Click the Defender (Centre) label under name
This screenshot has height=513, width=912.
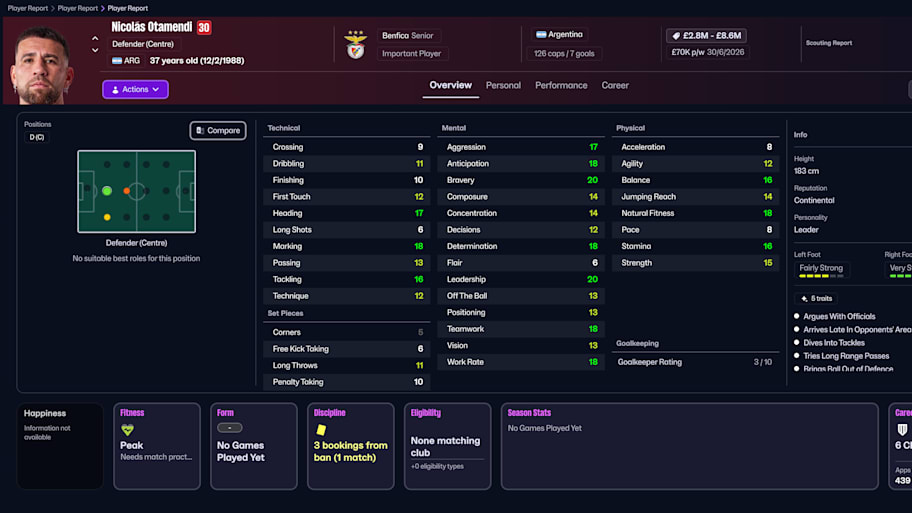[x=142, y=44]
